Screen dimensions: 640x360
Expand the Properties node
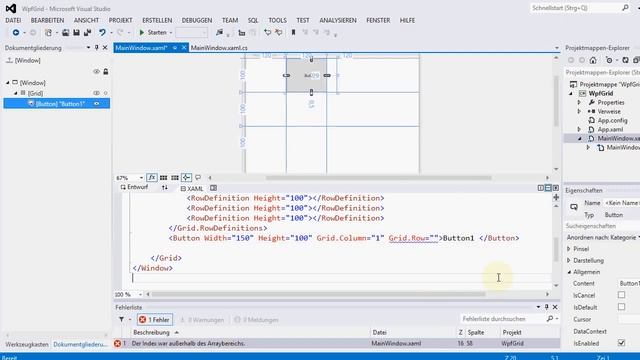[x=579, y=102]
